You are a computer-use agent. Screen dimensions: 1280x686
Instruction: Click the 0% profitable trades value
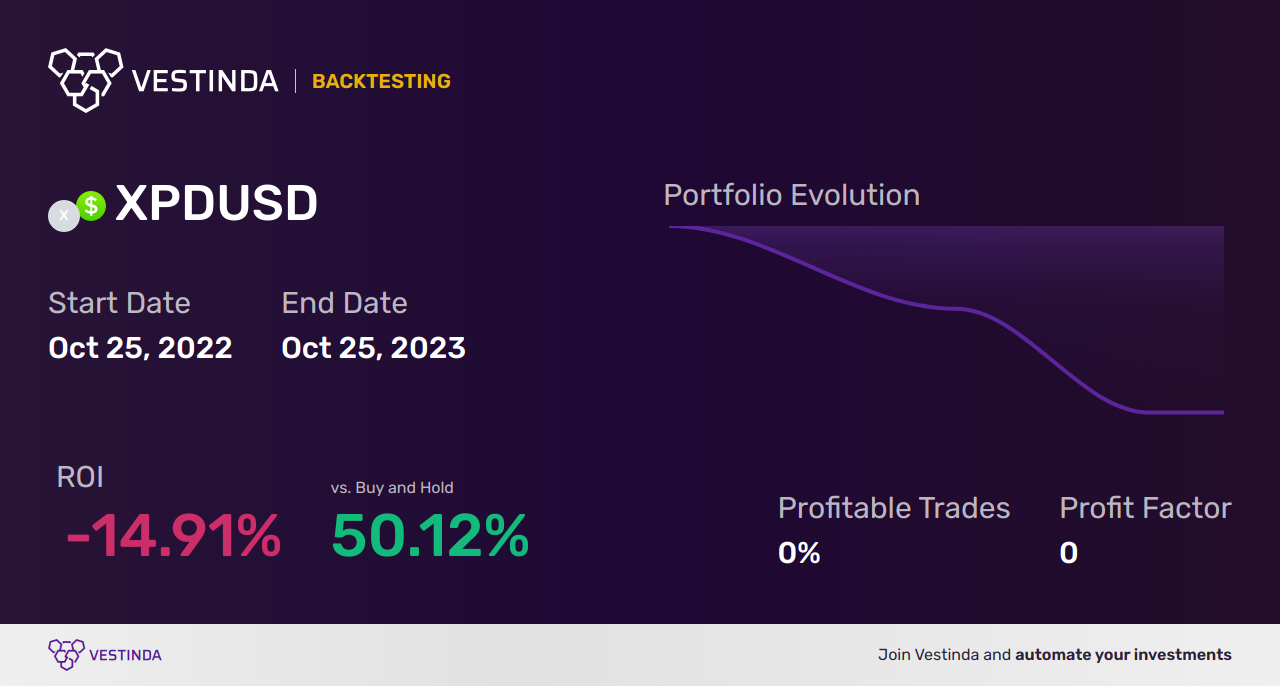[x=799, y=553]
